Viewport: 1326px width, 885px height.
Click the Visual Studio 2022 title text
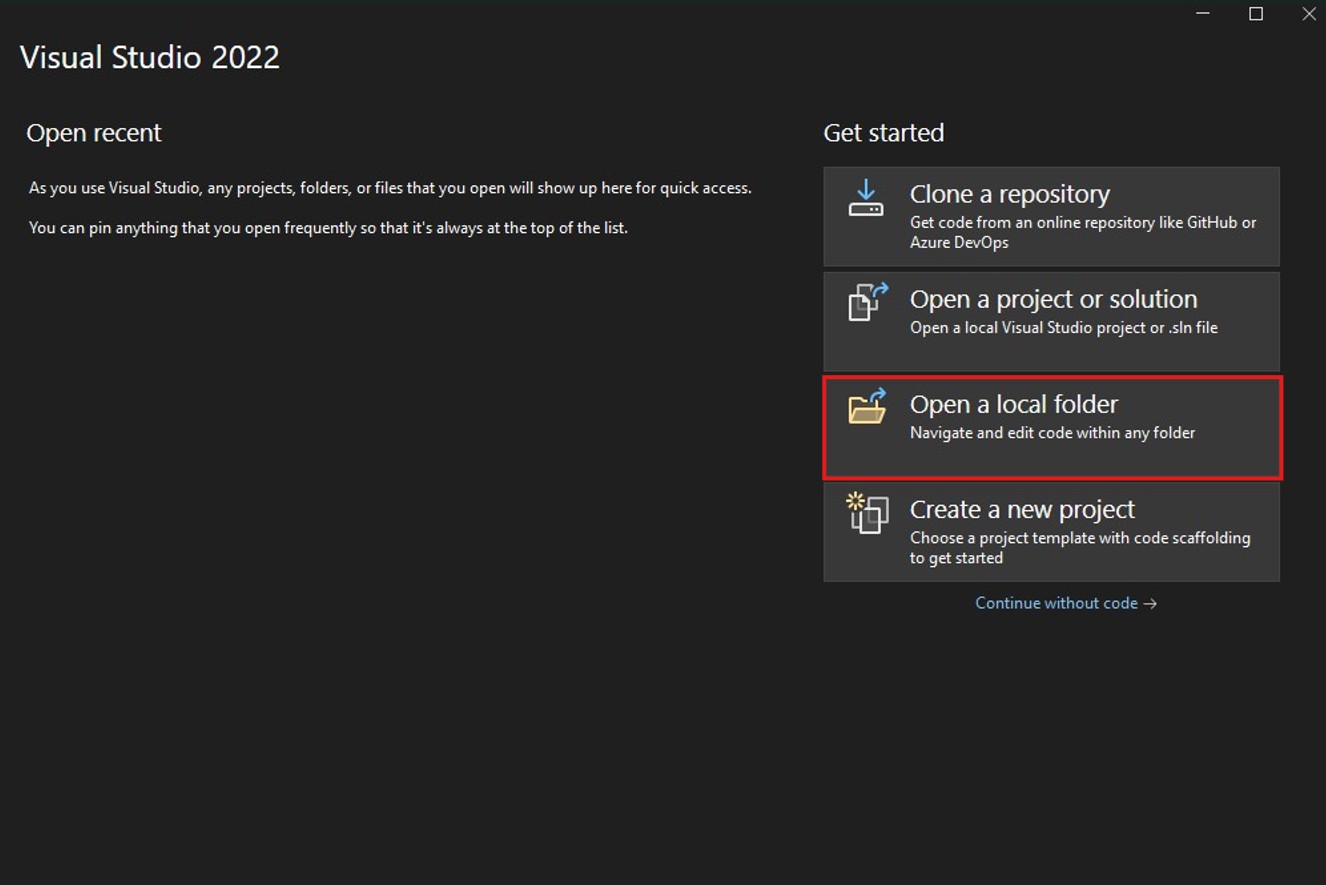pyautogui.click(x=150, y=57)
